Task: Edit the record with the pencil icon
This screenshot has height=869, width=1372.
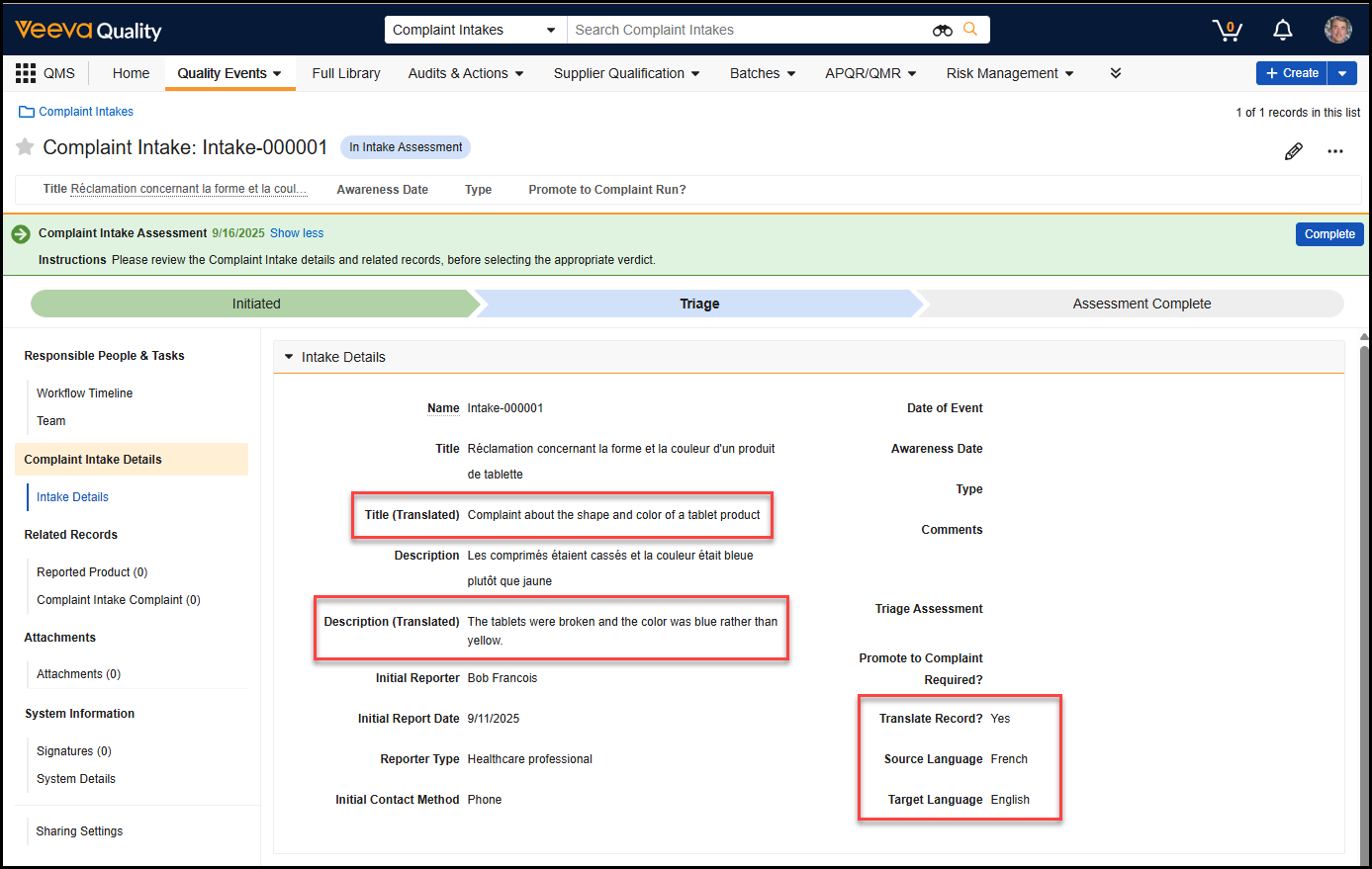Action: (1293, 151)
